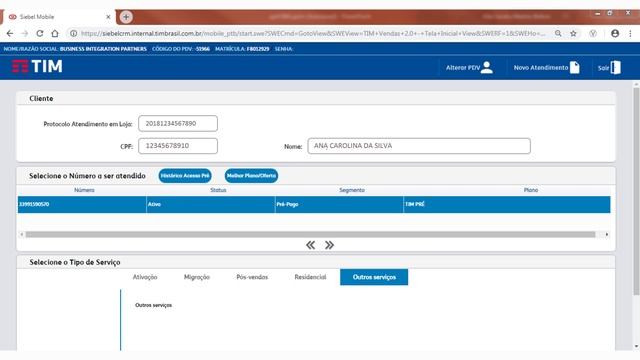The image size is (640, 360).
Task: Click the address bar URL
Action: 312,33
